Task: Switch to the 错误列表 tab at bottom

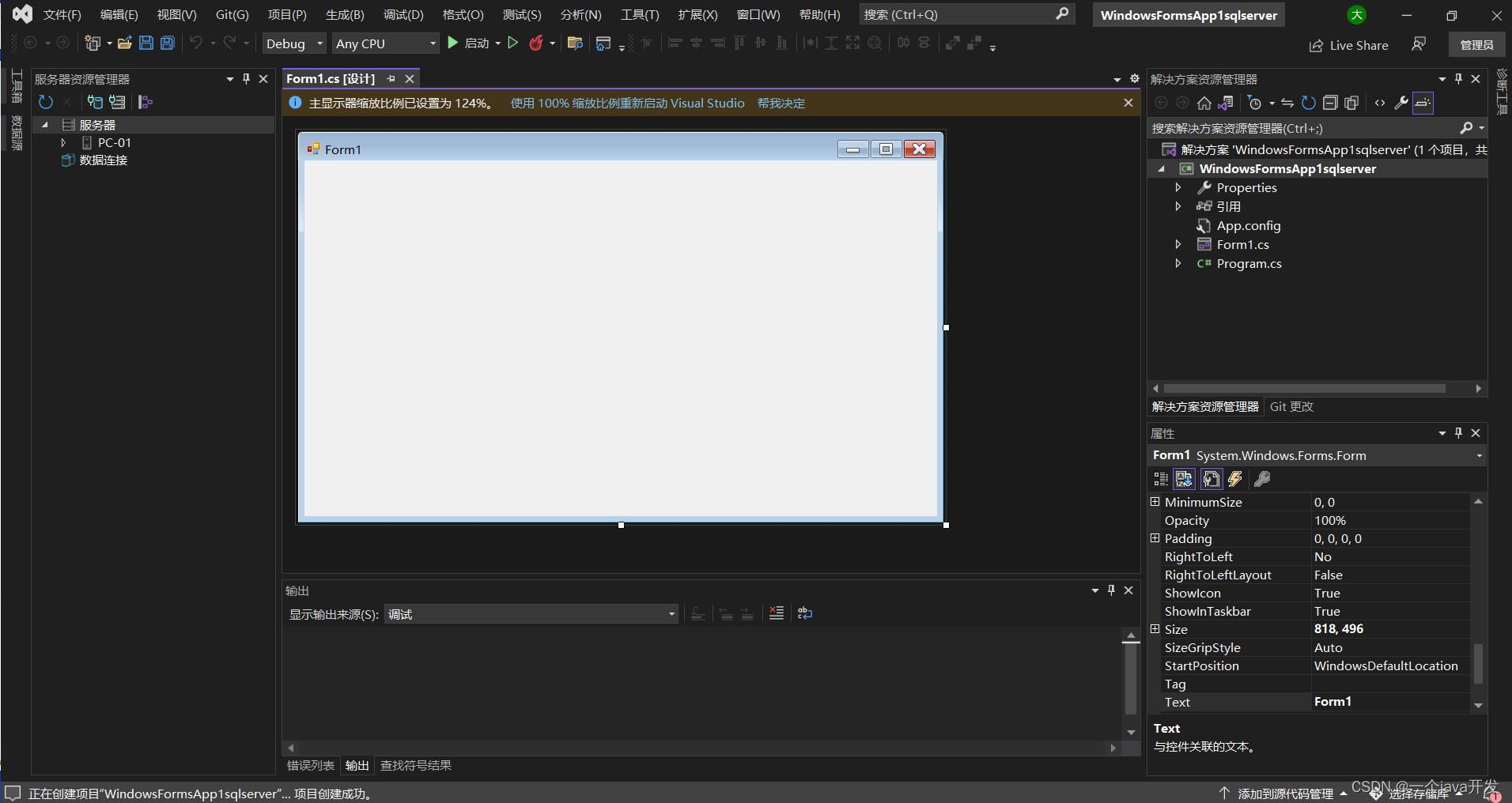Action: [309, 764]
